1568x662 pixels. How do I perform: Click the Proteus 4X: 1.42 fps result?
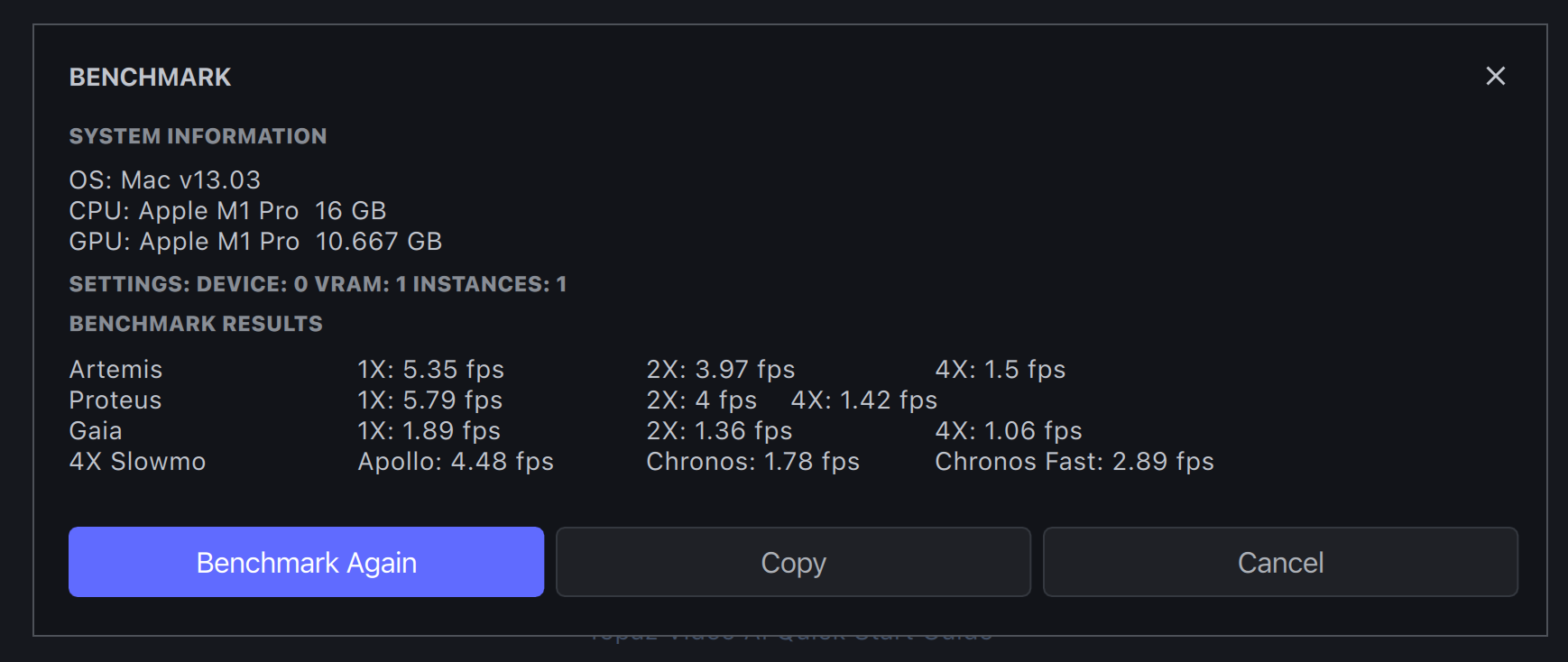pos(863,400)
